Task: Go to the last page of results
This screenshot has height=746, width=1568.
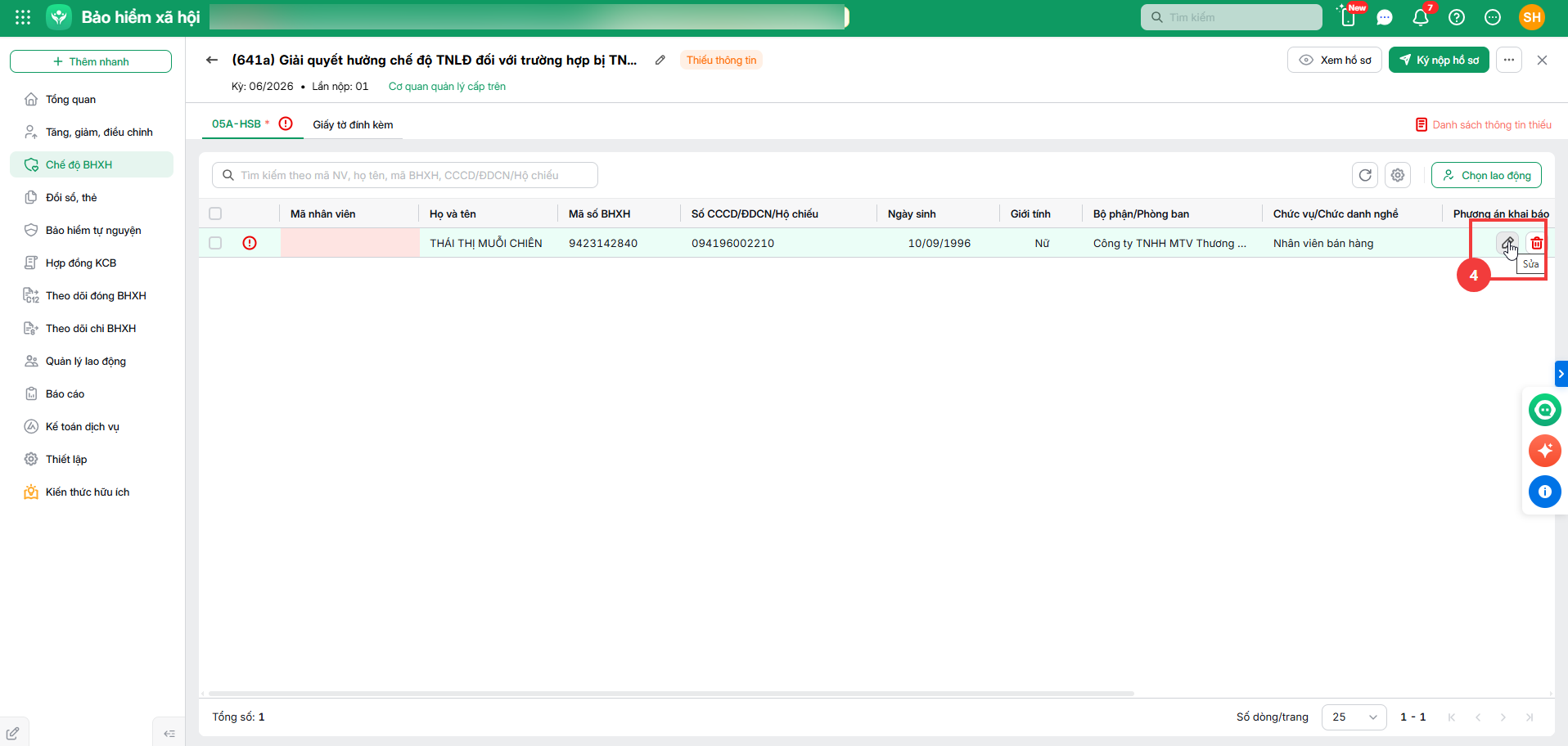Action: [x=1530, y=717]
